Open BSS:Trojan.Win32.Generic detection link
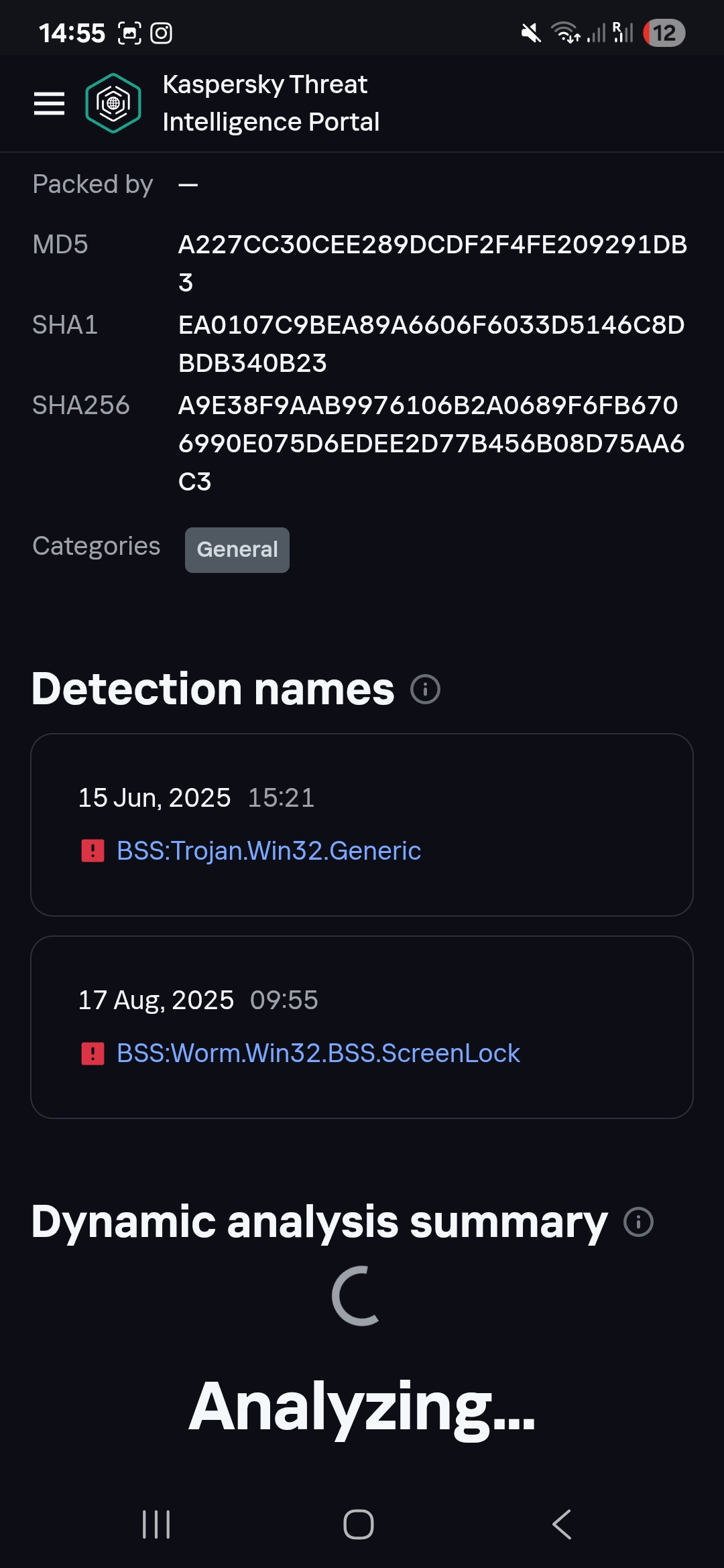The width and height of the screenshot is (724, 1568). pyautogui.click(x=269, y=851)
